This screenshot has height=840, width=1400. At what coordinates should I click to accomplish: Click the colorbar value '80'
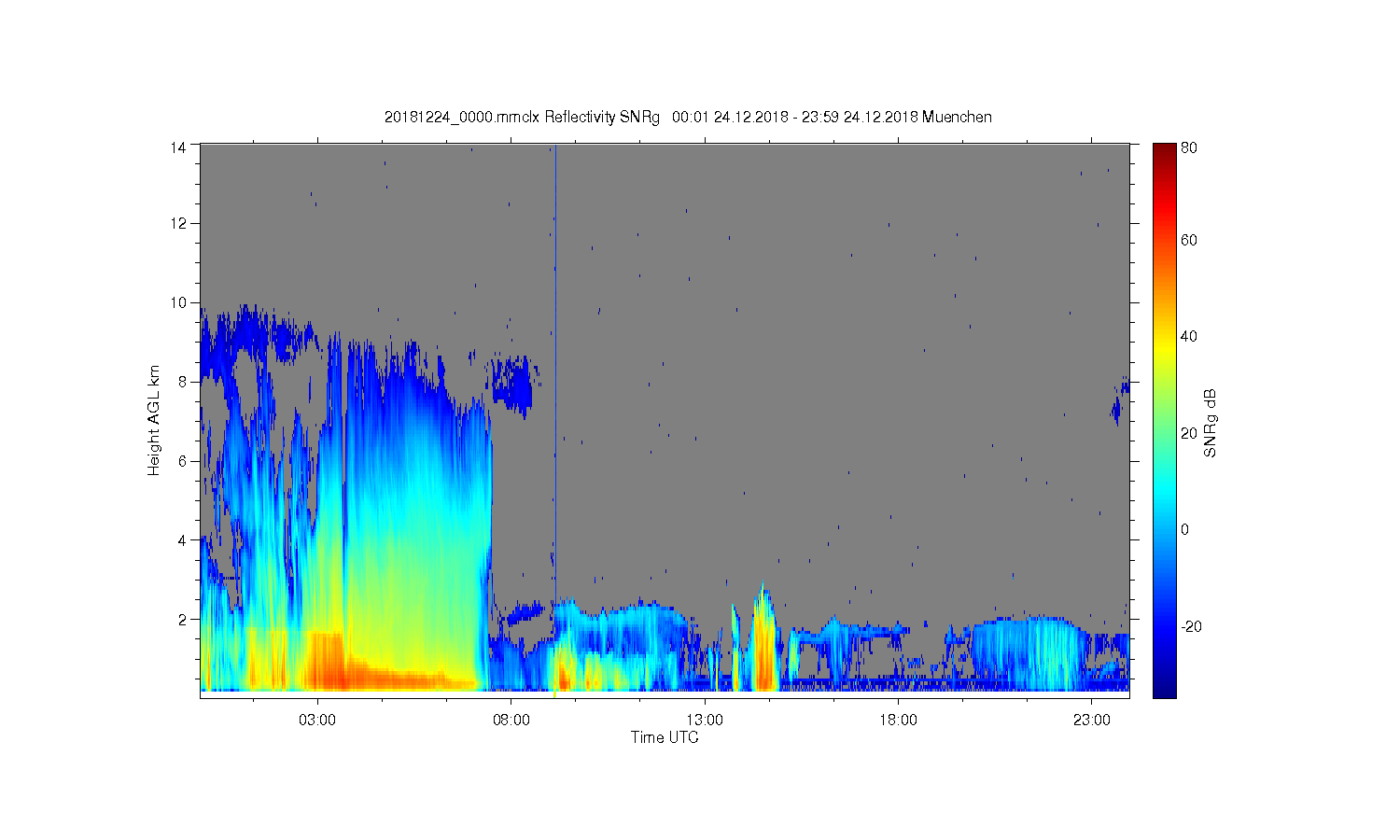(1189, 147)
